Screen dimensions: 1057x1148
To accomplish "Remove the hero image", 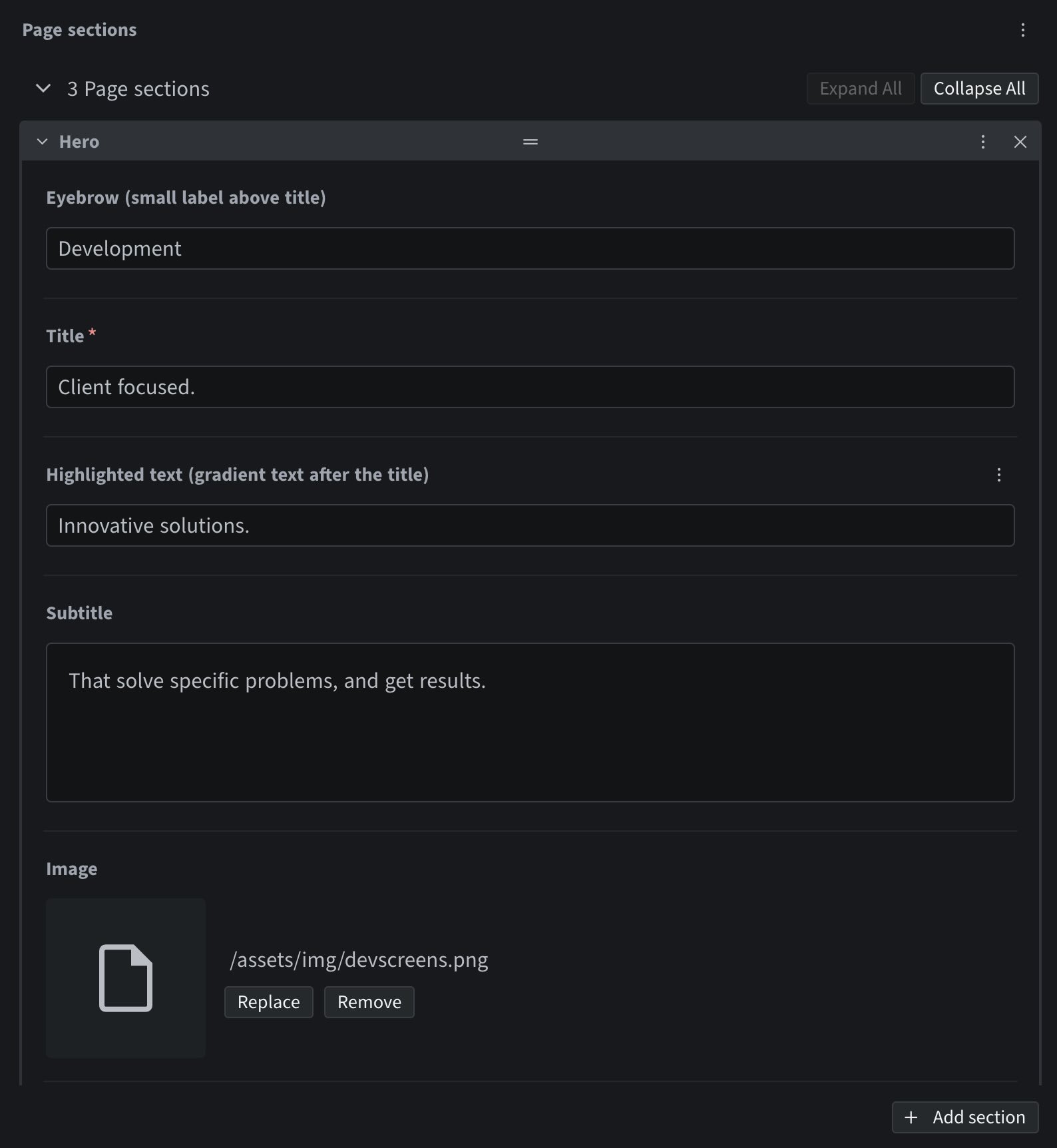I will click(x=369, y=1002).
